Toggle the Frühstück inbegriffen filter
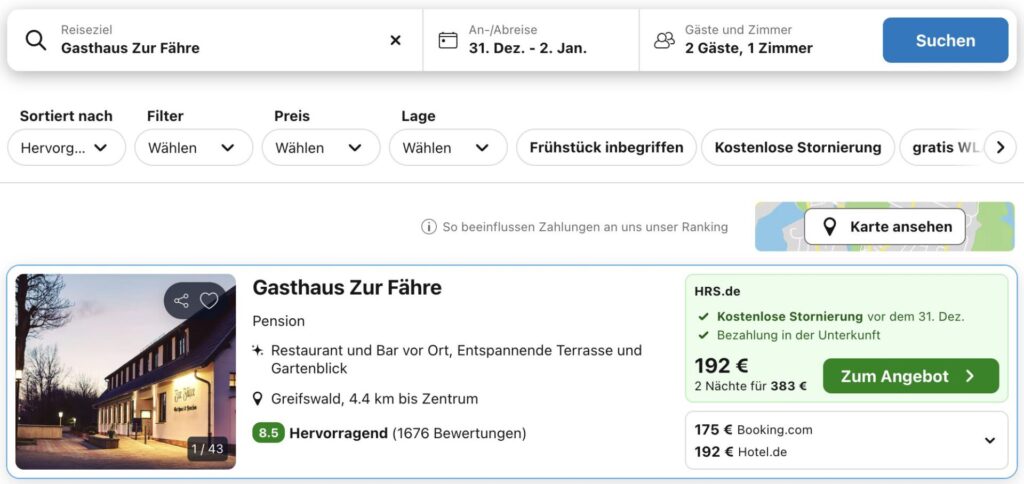The height and width of the screenshot is (484, 1024). point(605,147)
